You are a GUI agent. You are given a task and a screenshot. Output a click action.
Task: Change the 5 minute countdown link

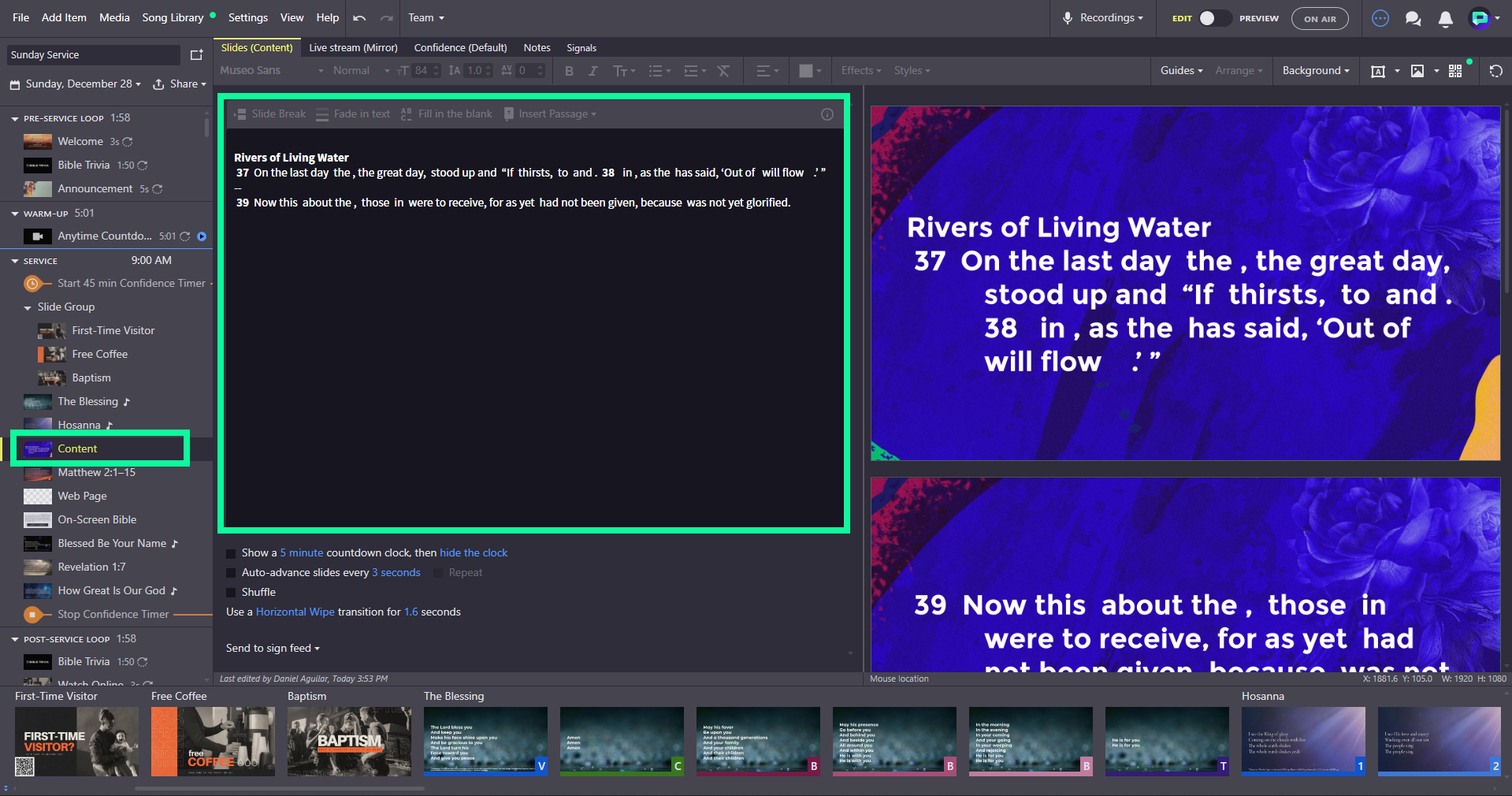point(302,553)
